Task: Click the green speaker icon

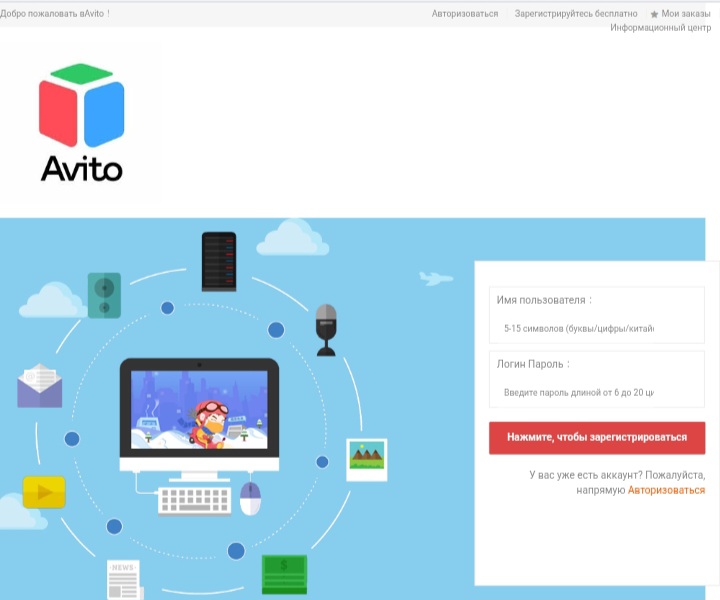Action: click(x=104, y=294)
